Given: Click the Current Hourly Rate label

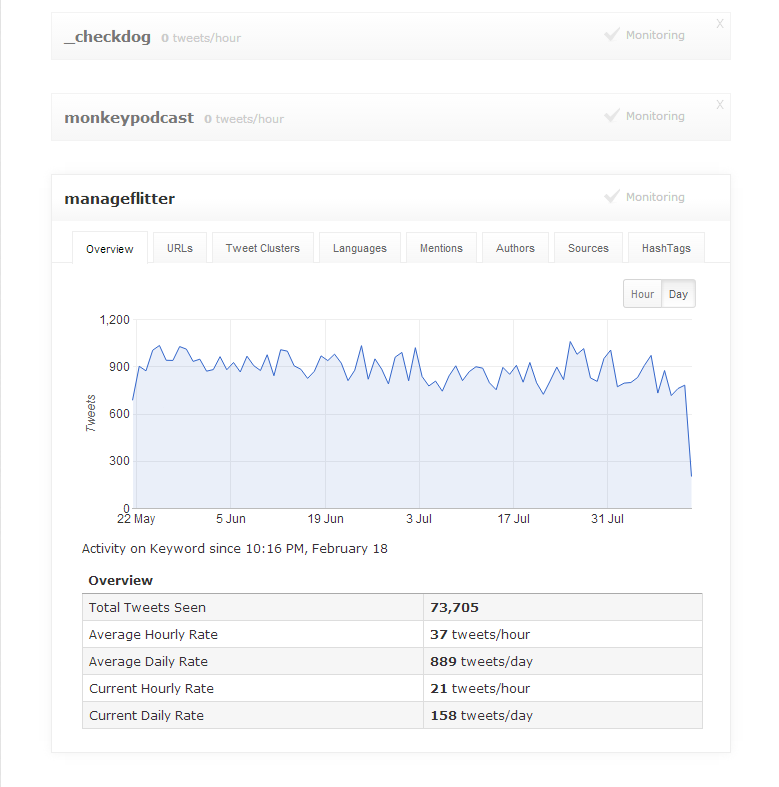Looking at the screenshot, I should click(151, 689).
